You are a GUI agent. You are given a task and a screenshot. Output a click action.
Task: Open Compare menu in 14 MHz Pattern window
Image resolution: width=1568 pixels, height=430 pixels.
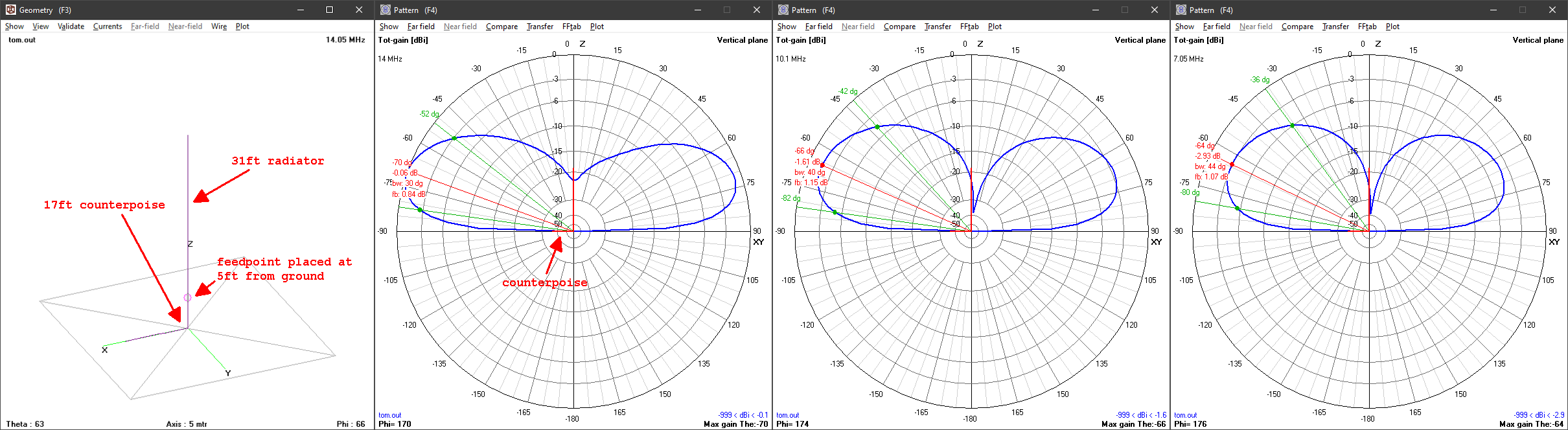502,27
